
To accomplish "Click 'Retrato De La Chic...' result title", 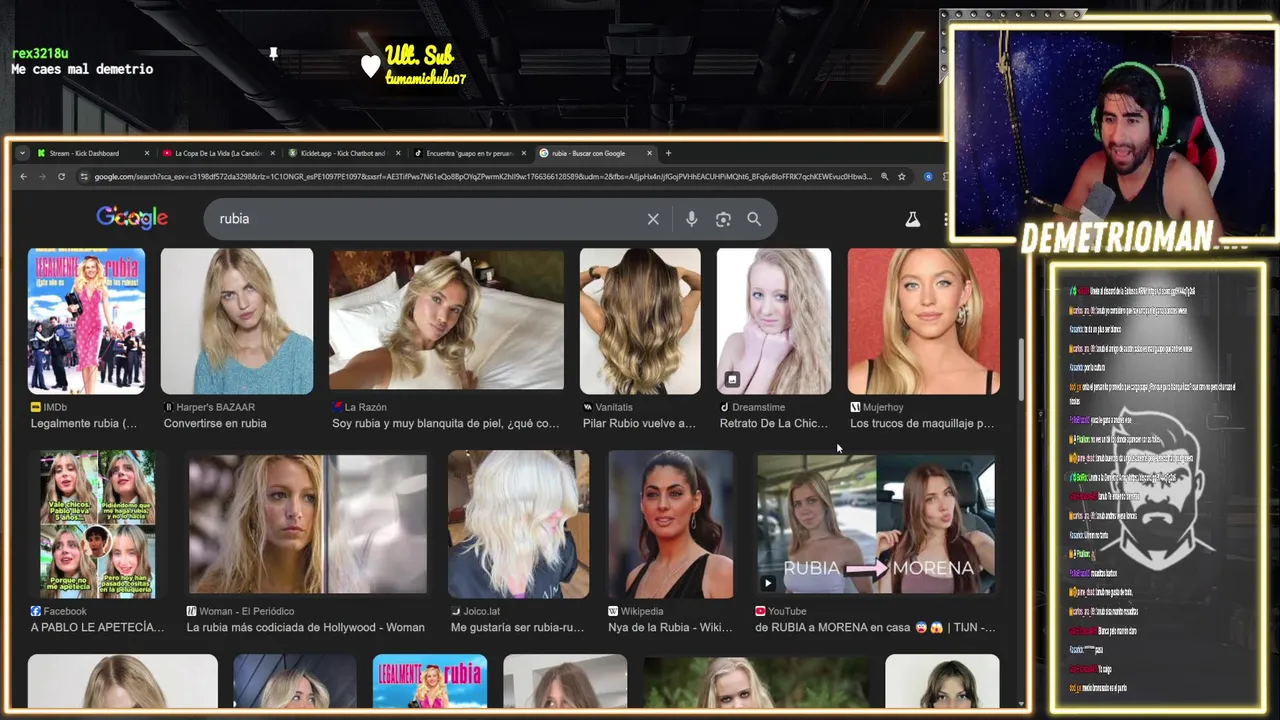I will [x=774, y=424].
